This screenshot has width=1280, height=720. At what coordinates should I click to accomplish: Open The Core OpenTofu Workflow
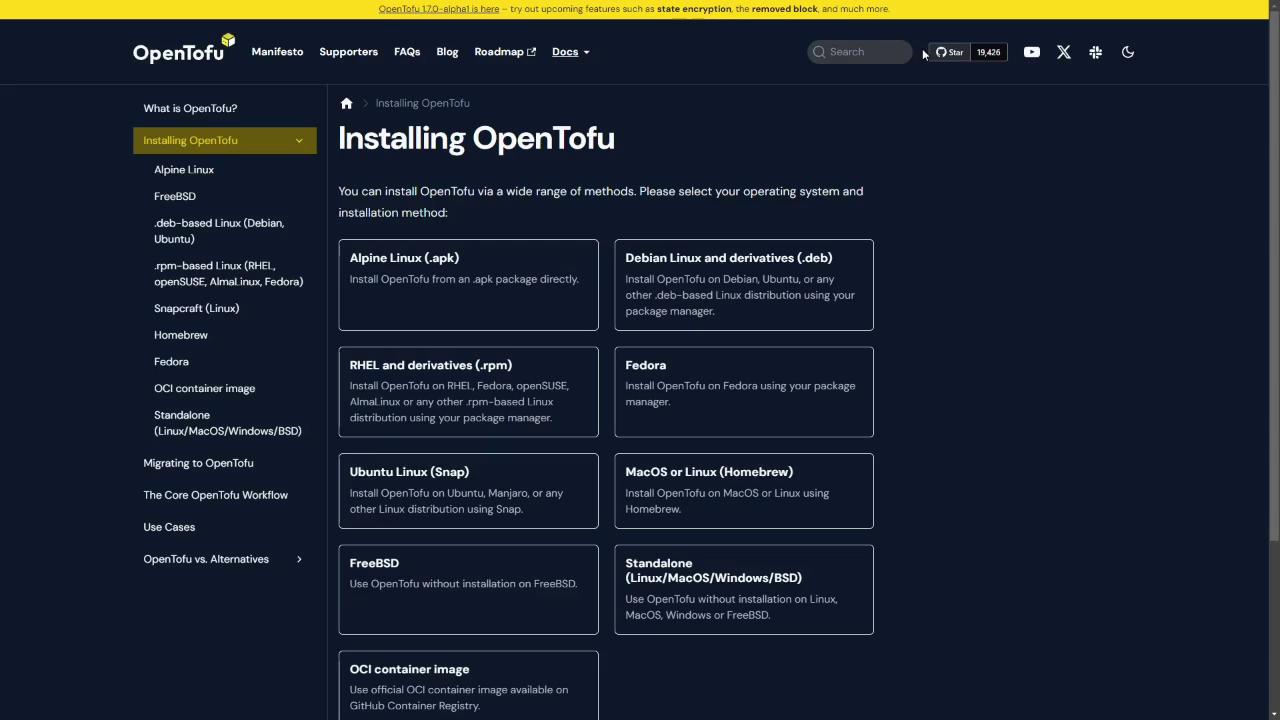pyautogui.click(x=215, y=495)
